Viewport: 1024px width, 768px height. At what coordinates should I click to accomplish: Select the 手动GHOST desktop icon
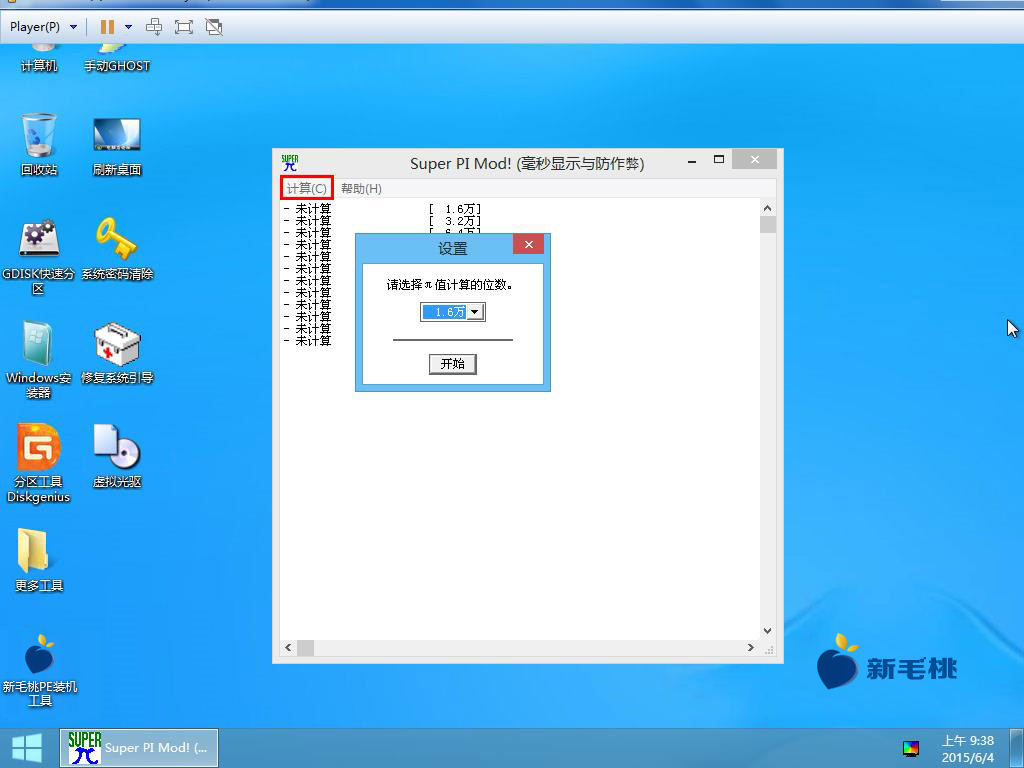[x=117, y=57]
